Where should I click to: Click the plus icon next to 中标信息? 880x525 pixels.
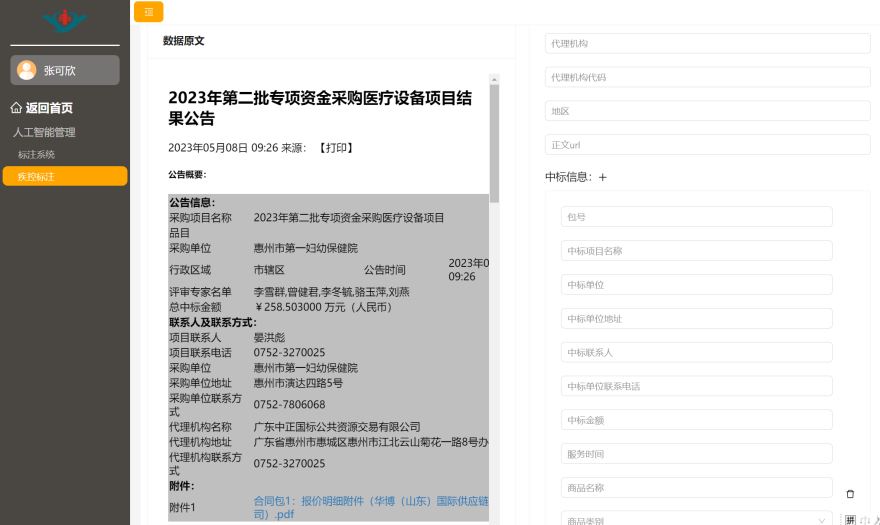(x=602, y=177)
